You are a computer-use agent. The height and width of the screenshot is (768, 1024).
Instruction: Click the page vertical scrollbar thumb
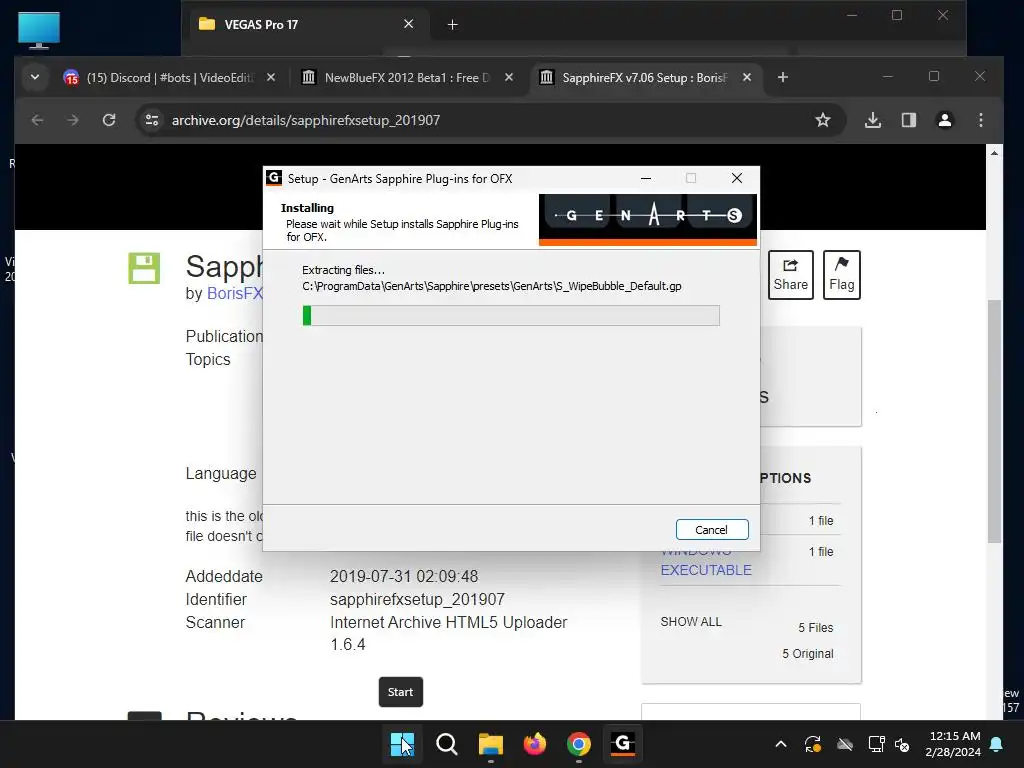994,421
